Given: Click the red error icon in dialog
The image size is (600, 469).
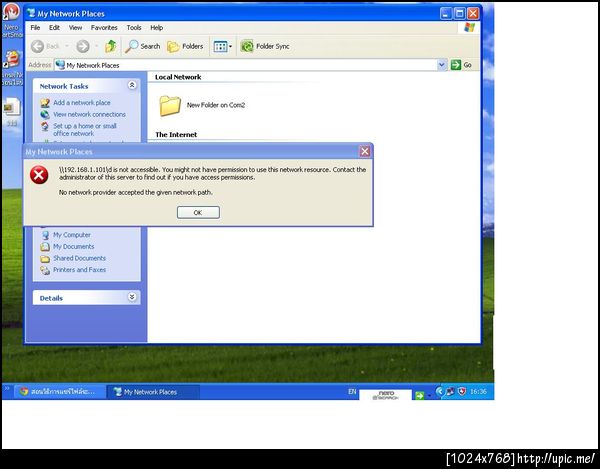Looking at the screenshot, I should pyautogui.click(x=39, y=175).
